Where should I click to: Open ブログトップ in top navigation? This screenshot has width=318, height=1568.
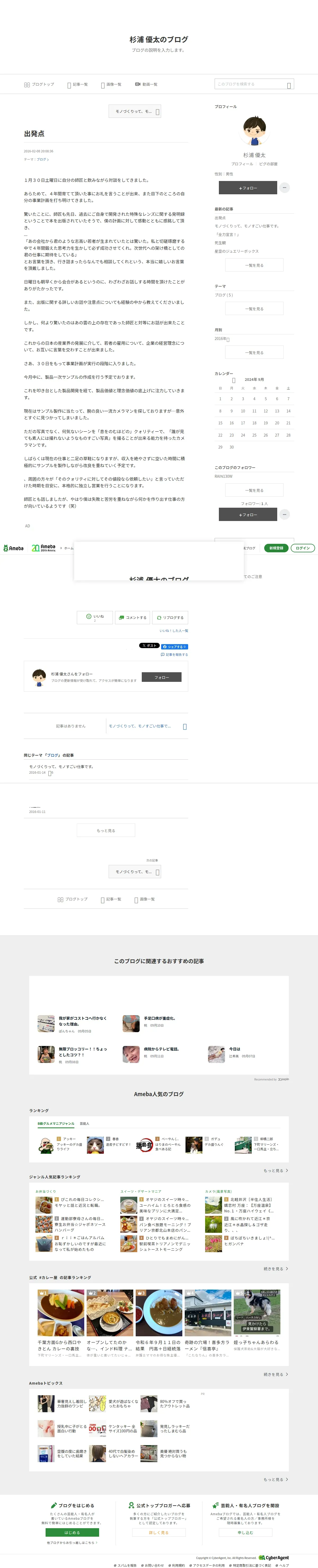pyautogui.click(x=39, y=85)
